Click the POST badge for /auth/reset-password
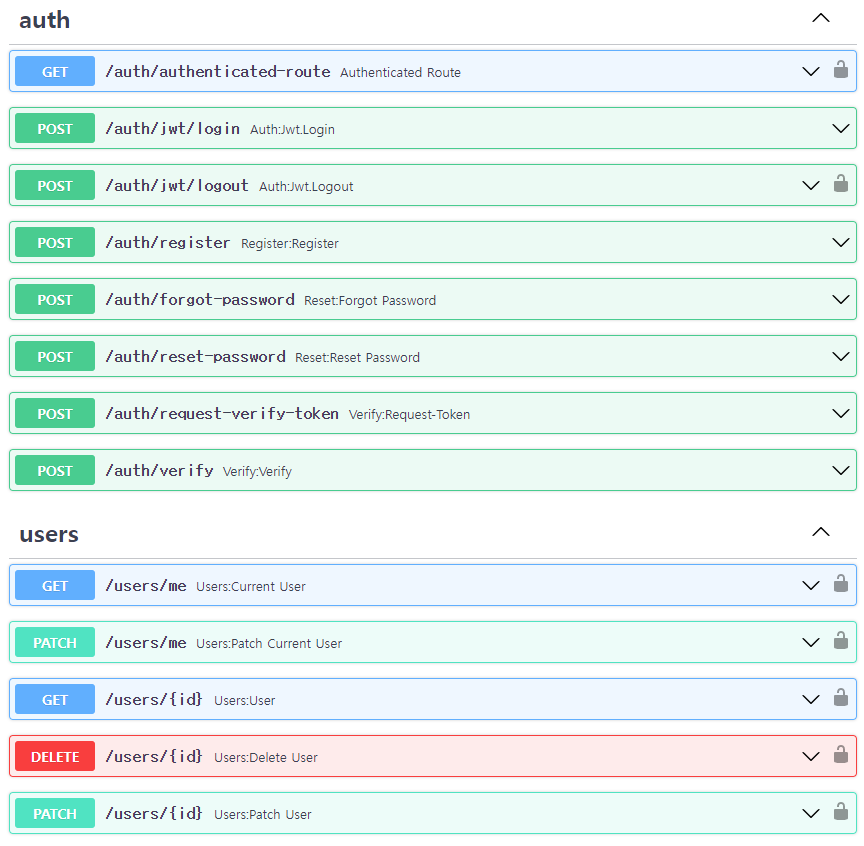 pyautogui.click(x=55, y=356)
